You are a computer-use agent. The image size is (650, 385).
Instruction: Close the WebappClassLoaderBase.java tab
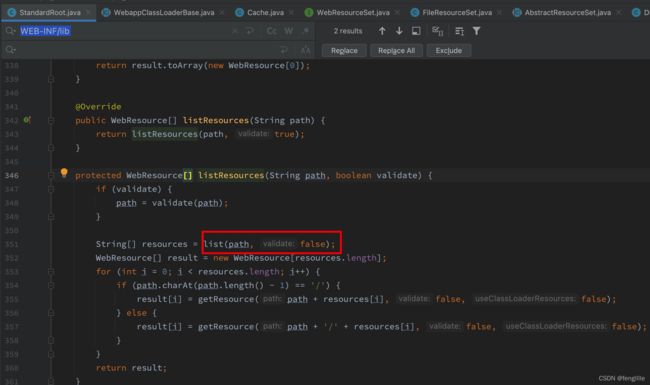coord(222,12)
